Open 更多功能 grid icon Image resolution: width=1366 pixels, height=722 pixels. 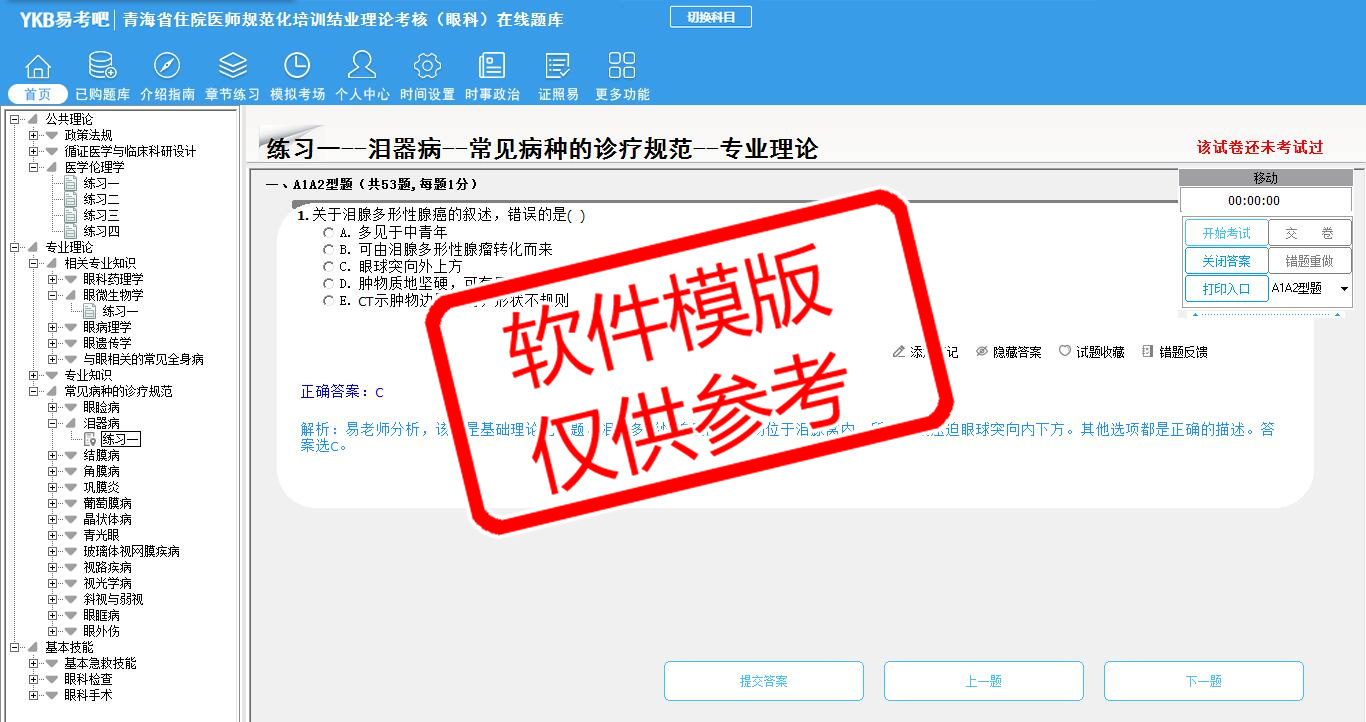coord(621,68)
